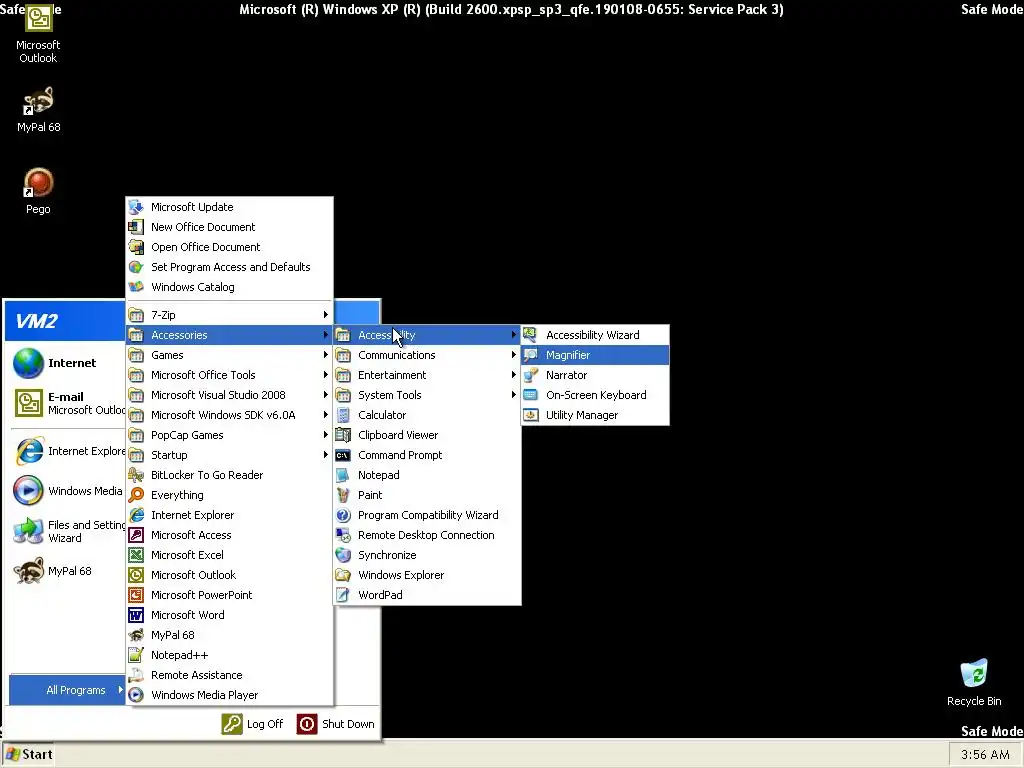Open Utility Manager
The height and width of the screenshot is (768, 1024).
tap(595, 415)
